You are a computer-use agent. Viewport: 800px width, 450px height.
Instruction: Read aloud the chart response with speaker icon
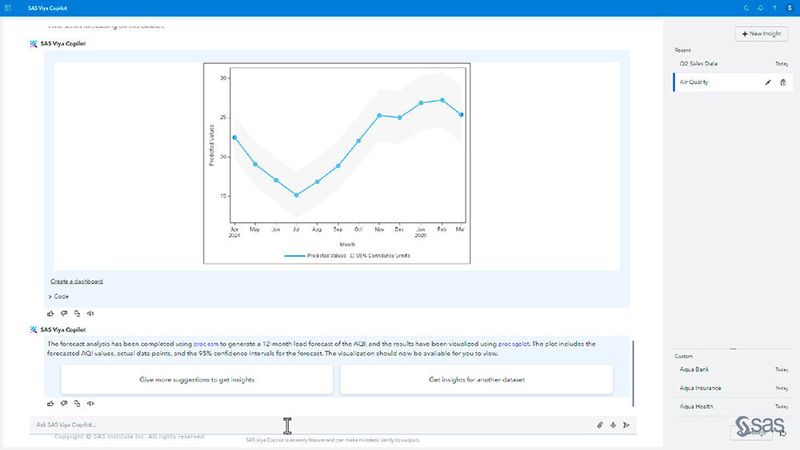click(x=90, y=313)
